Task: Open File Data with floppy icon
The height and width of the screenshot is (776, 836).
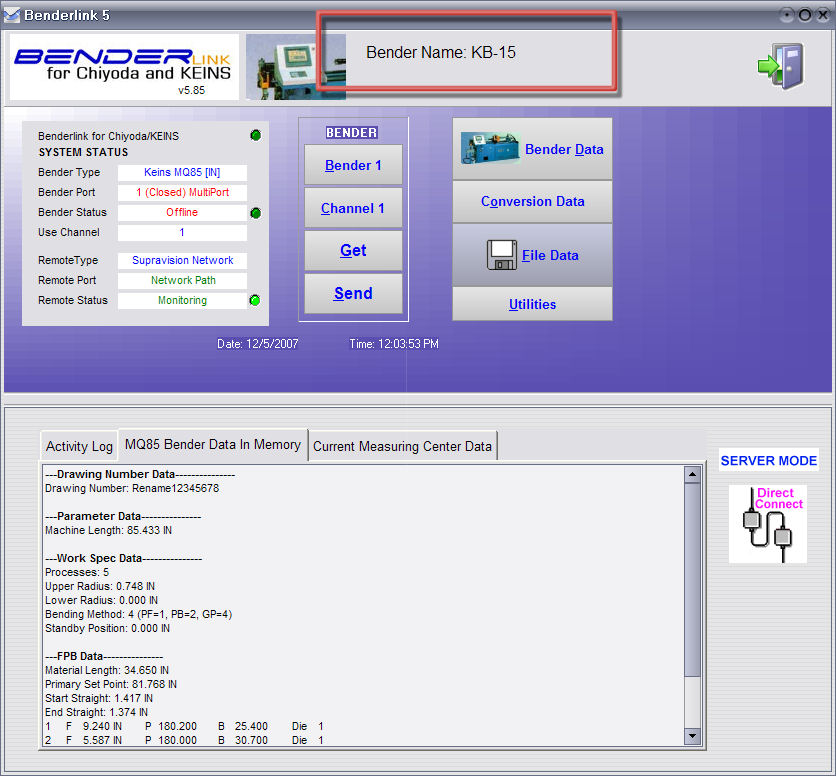Action: [532, 255]
